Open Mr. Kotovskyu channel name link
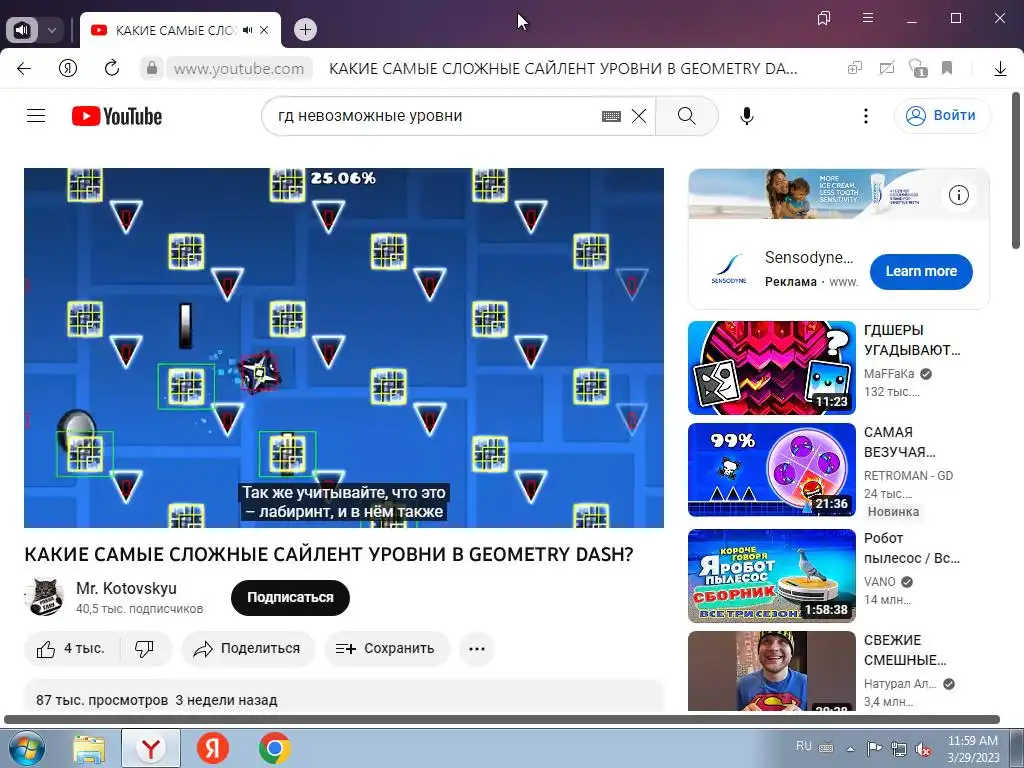The width and height of the screenshot is (1024, 768). click(x=126, y=588)
